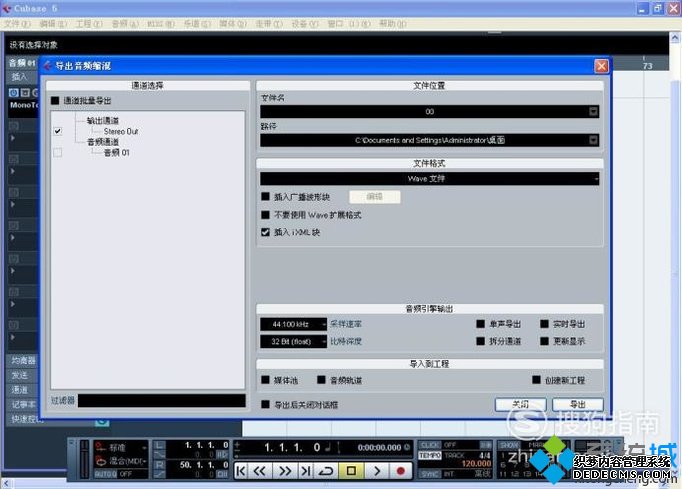Screen dimensions: 682x489
Task: Toggle the TEMPO track button
Action: (429, 456)
